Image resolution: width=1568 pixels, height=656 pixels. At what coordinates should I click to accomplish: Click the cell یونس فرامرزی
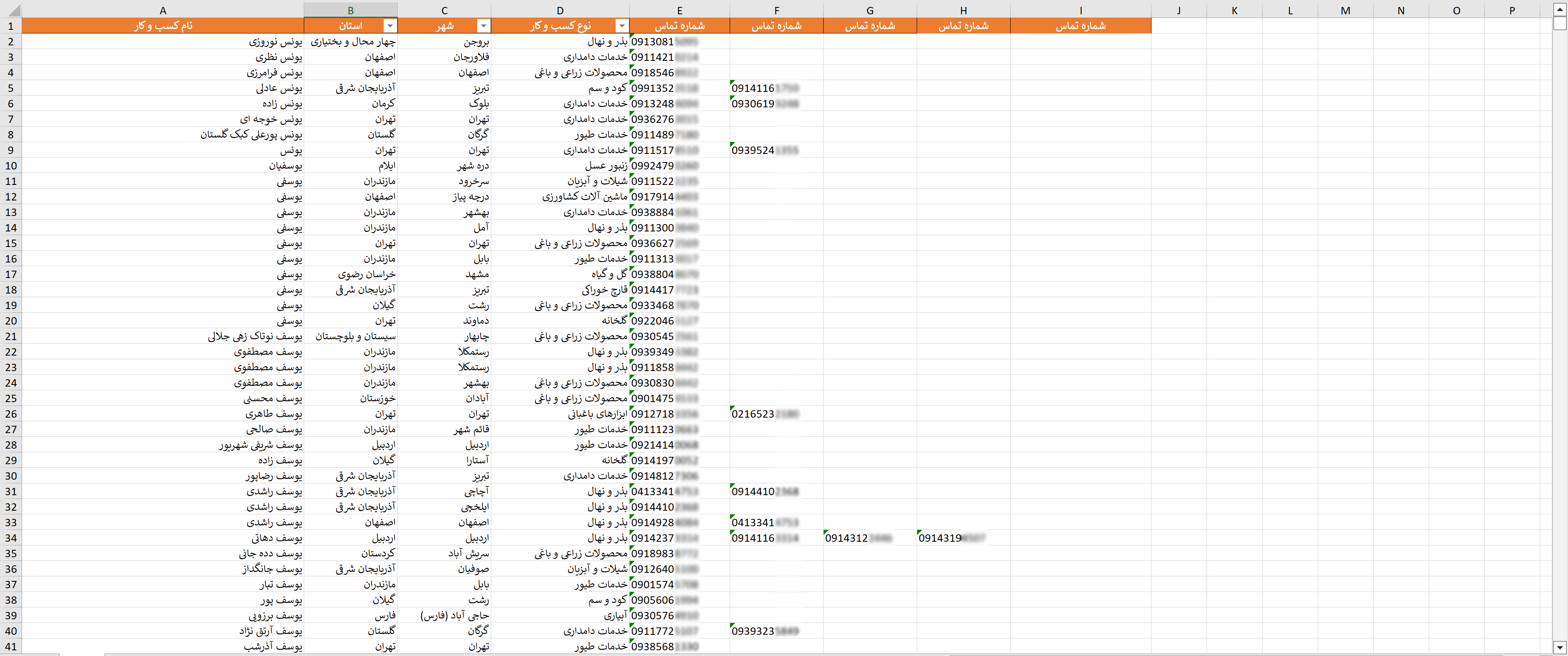[163, 72]
